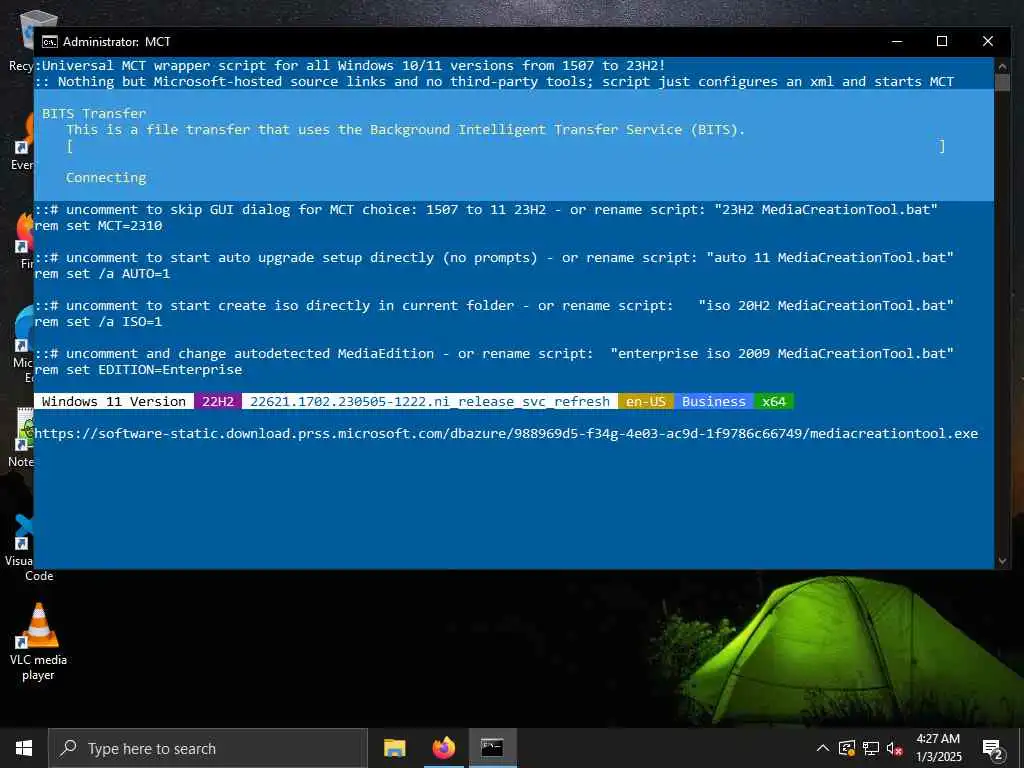Show hidden system tray icons
Image resolution: width=1024 pixels, height=768 pixels.
click(x=823, y=748)
